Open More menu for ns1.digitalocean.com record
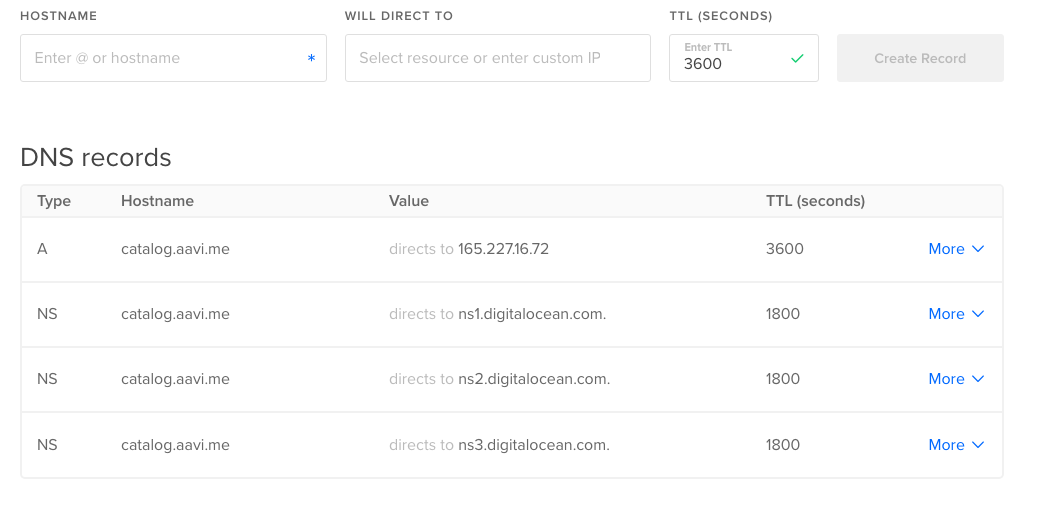 coord(956,314)
